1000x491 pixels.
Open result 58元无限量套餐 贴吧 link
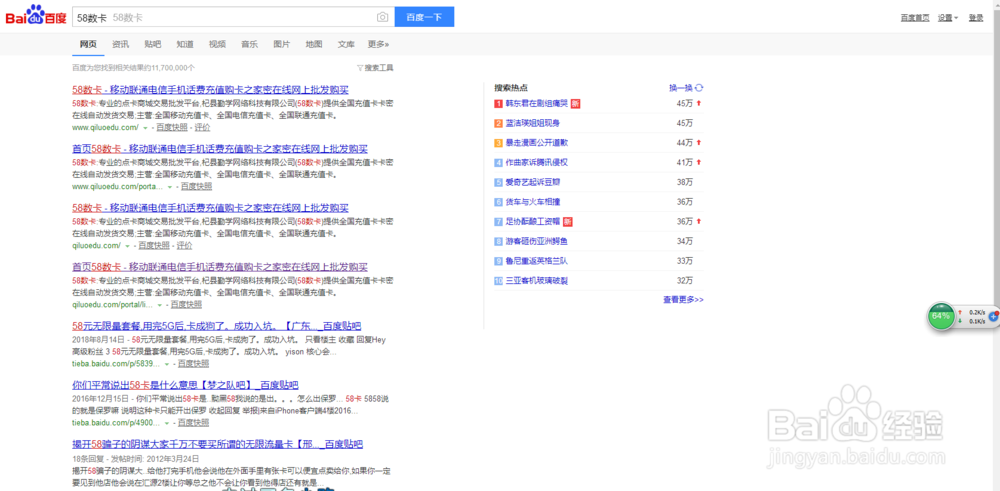pyautogui.click(x=217, y=326)
